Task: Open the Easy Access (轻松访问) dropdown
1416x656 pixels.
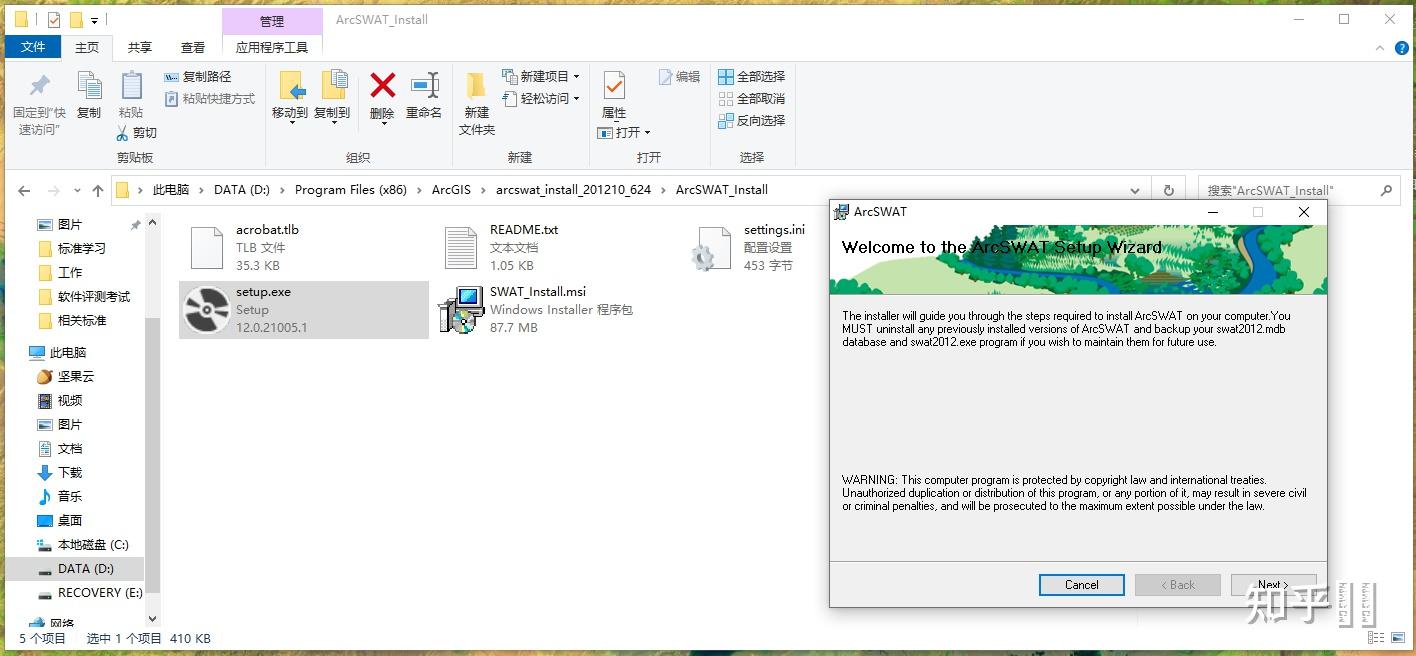Action: point(542,98)
